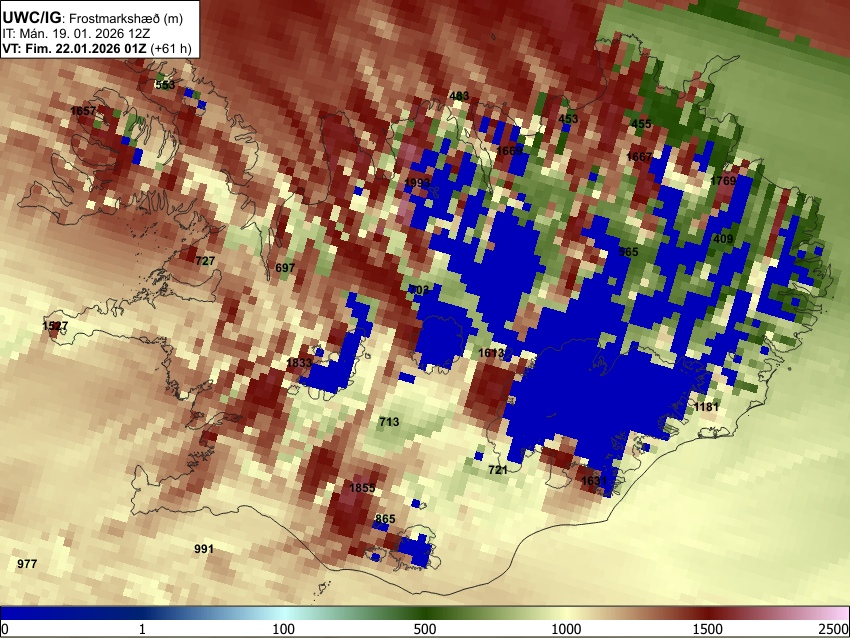The image size is (850, 638).
Task: Select the 'VT: Fim. 22.01.2026 01Z (+61 h)' line
Action: click(96, 48)
